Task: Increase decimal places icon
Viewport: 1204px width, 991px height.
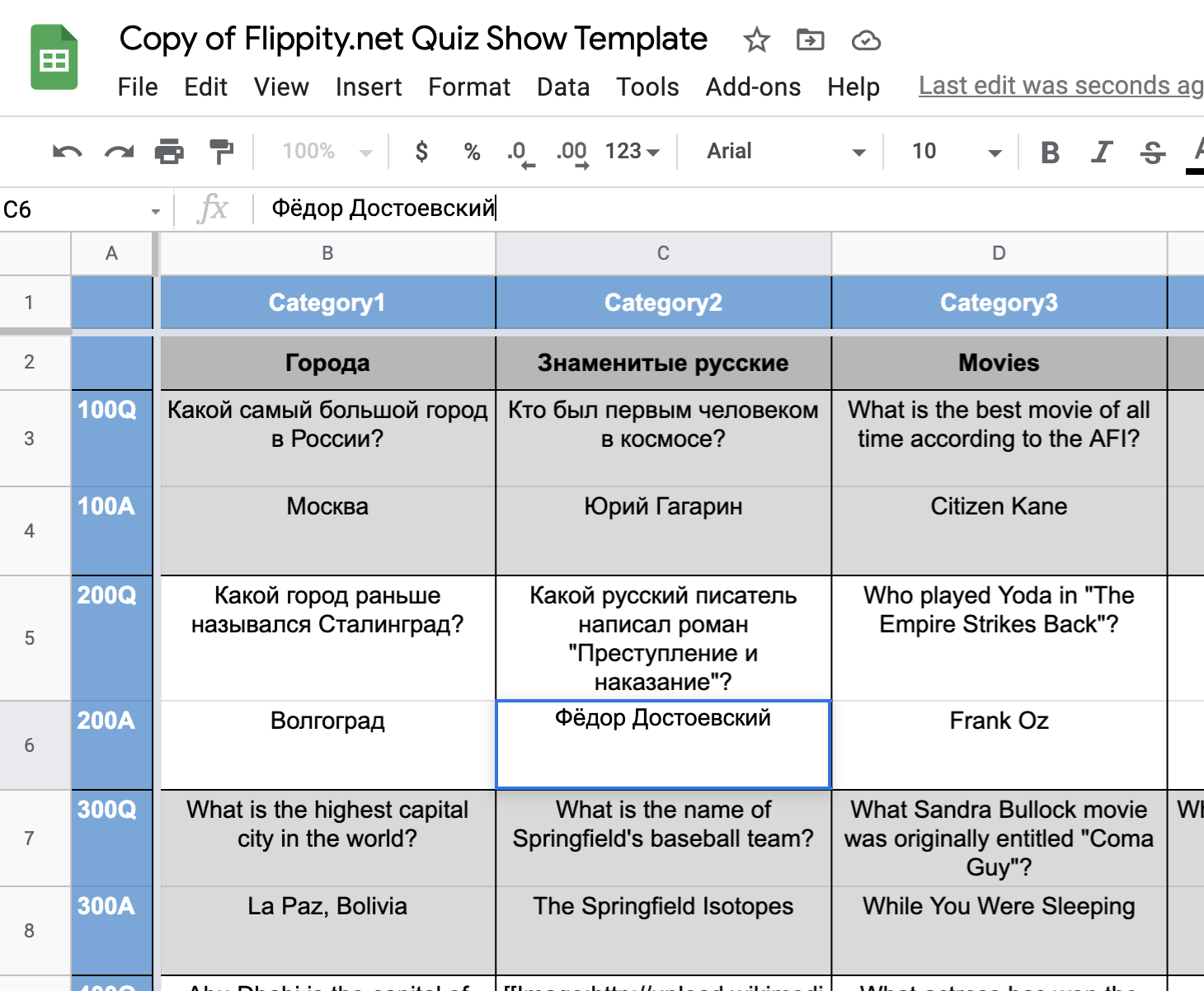Action: tap(572, 152)
